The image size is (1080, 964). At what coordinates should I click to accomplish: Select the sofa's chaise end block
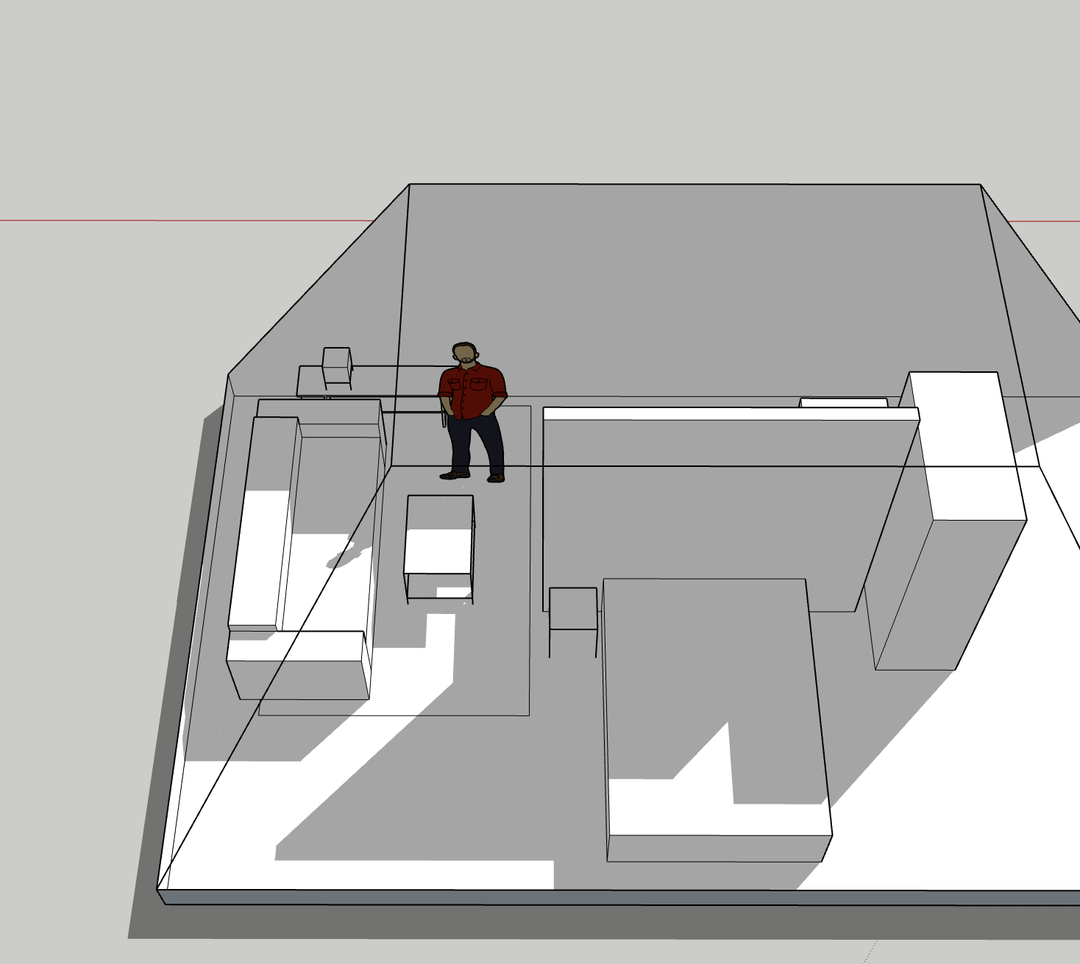(x=298, y=664)
